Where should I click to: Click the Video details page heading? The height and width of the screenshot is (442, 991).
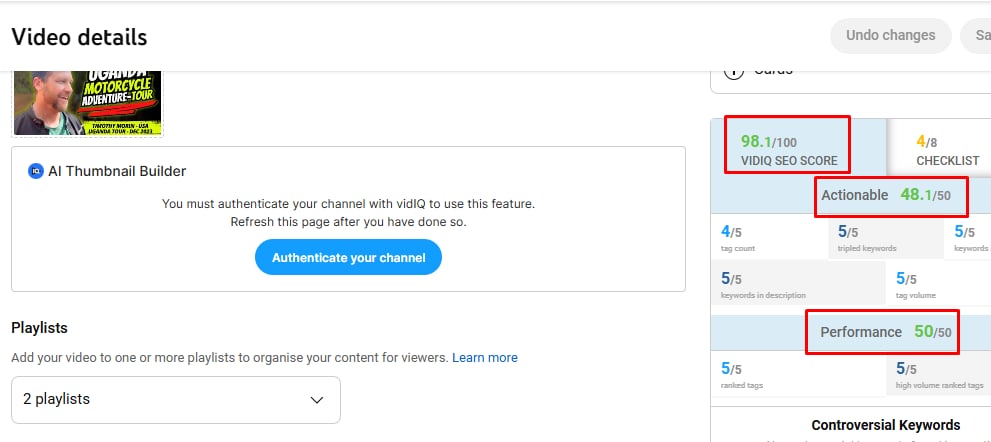click(79, 37)
